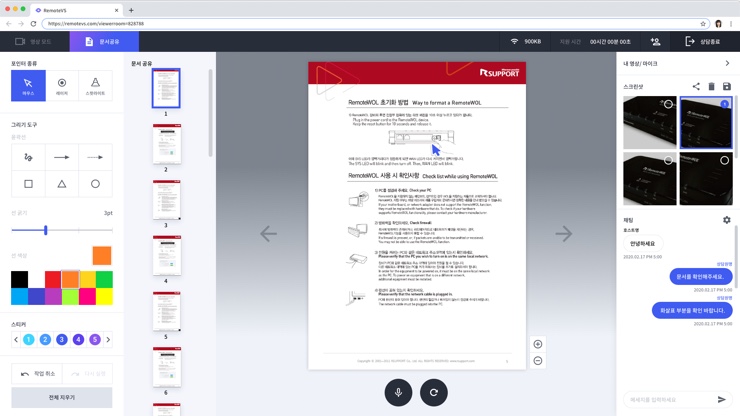Place sticker number 1
This screenshot has height=416, width=740.
click(29, 340)
